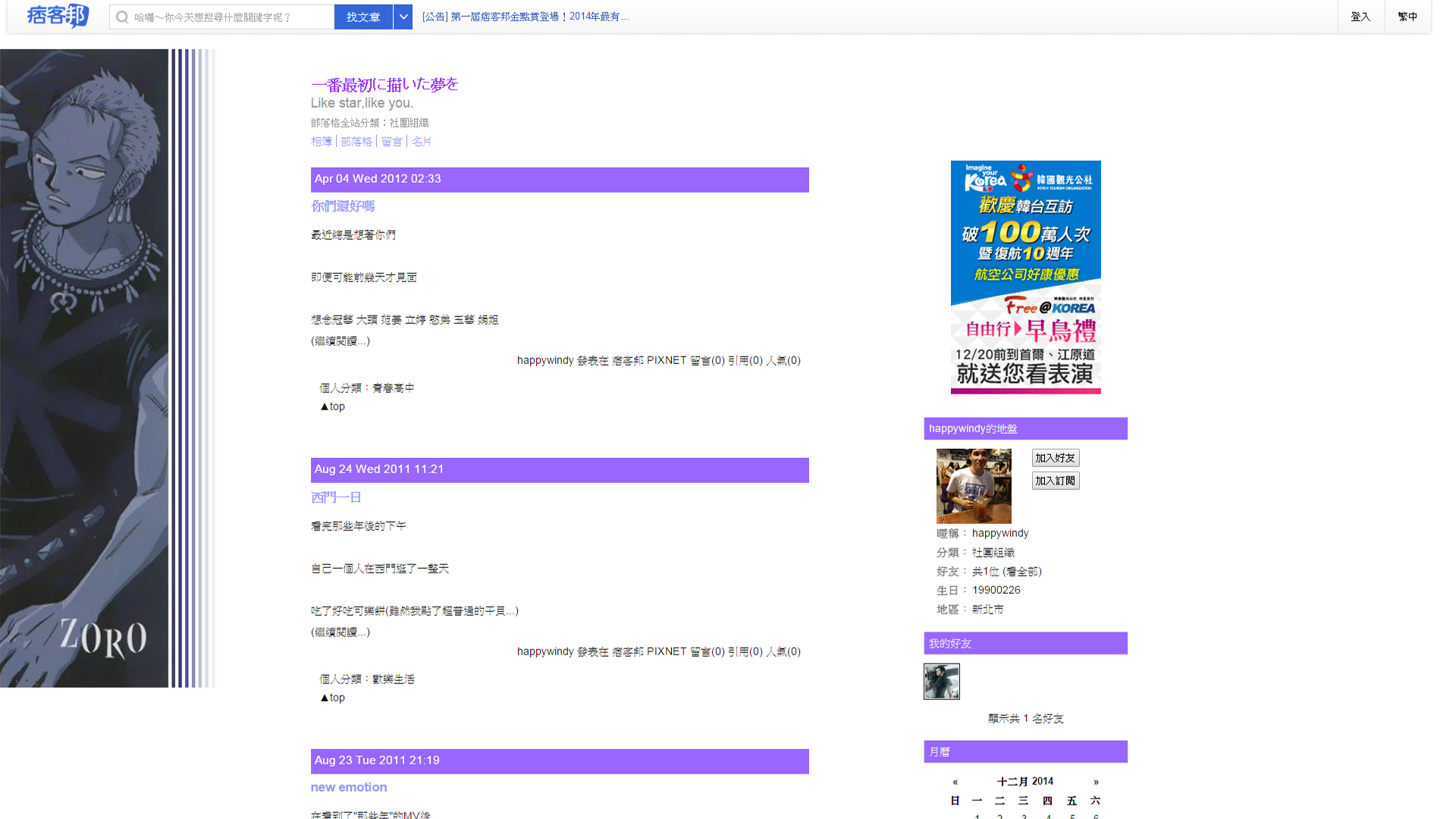Open post titled 西門一日
This screenshot has height=819, width=1456.
[x=336, y=497]
